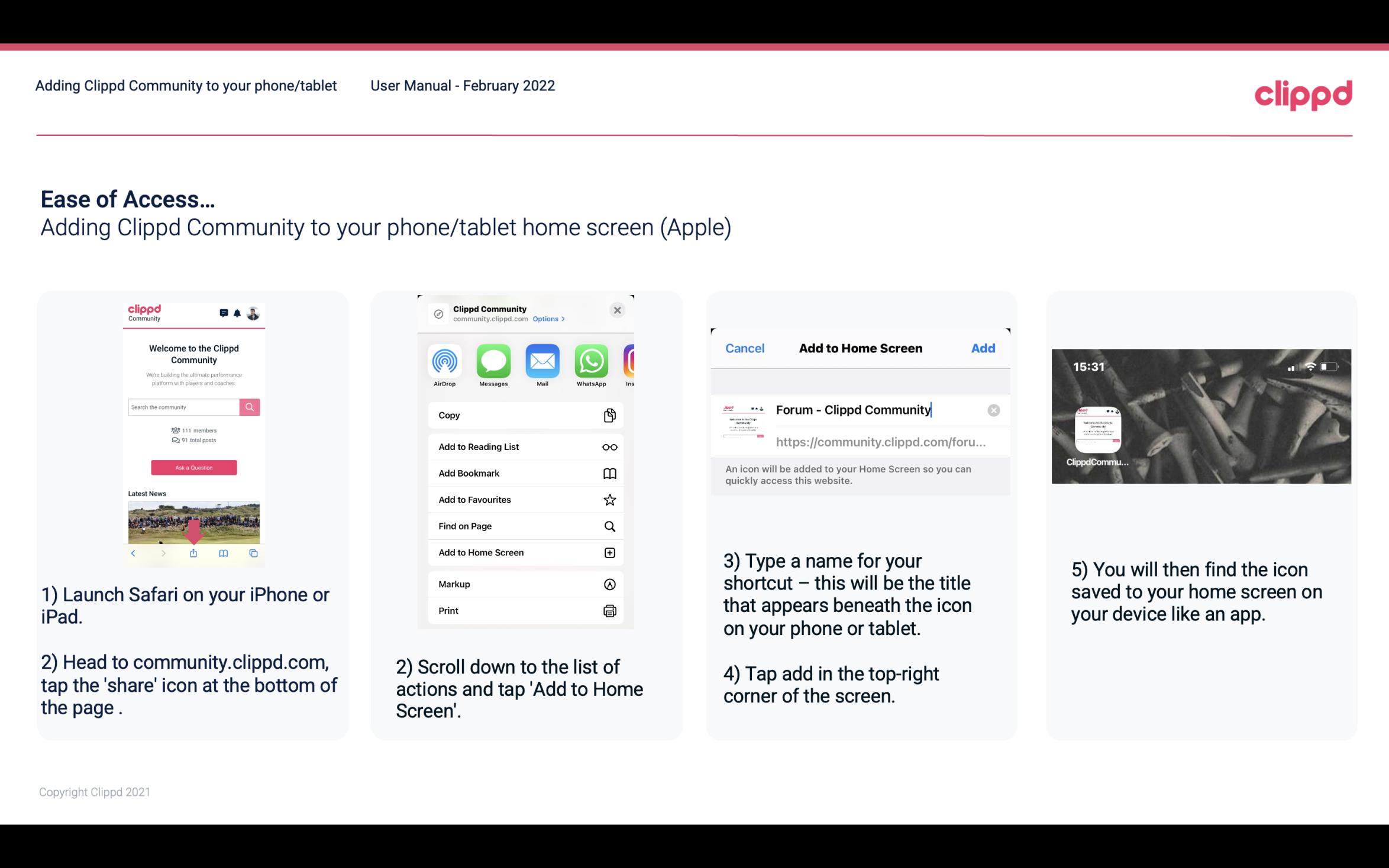Click the Markup menu option

524,584
